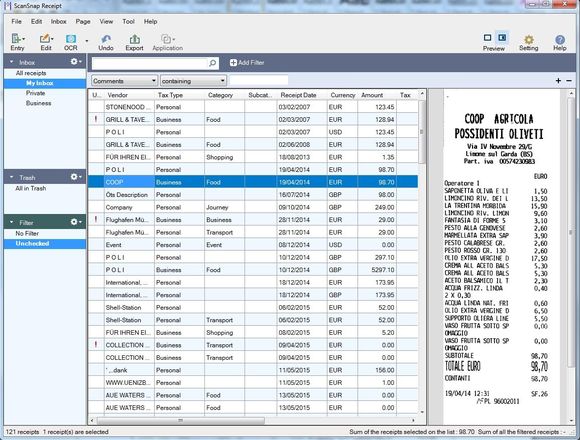Remove the filter condition with minus button
The height and width of the screenshot is (440, 580).
[569, 80]
